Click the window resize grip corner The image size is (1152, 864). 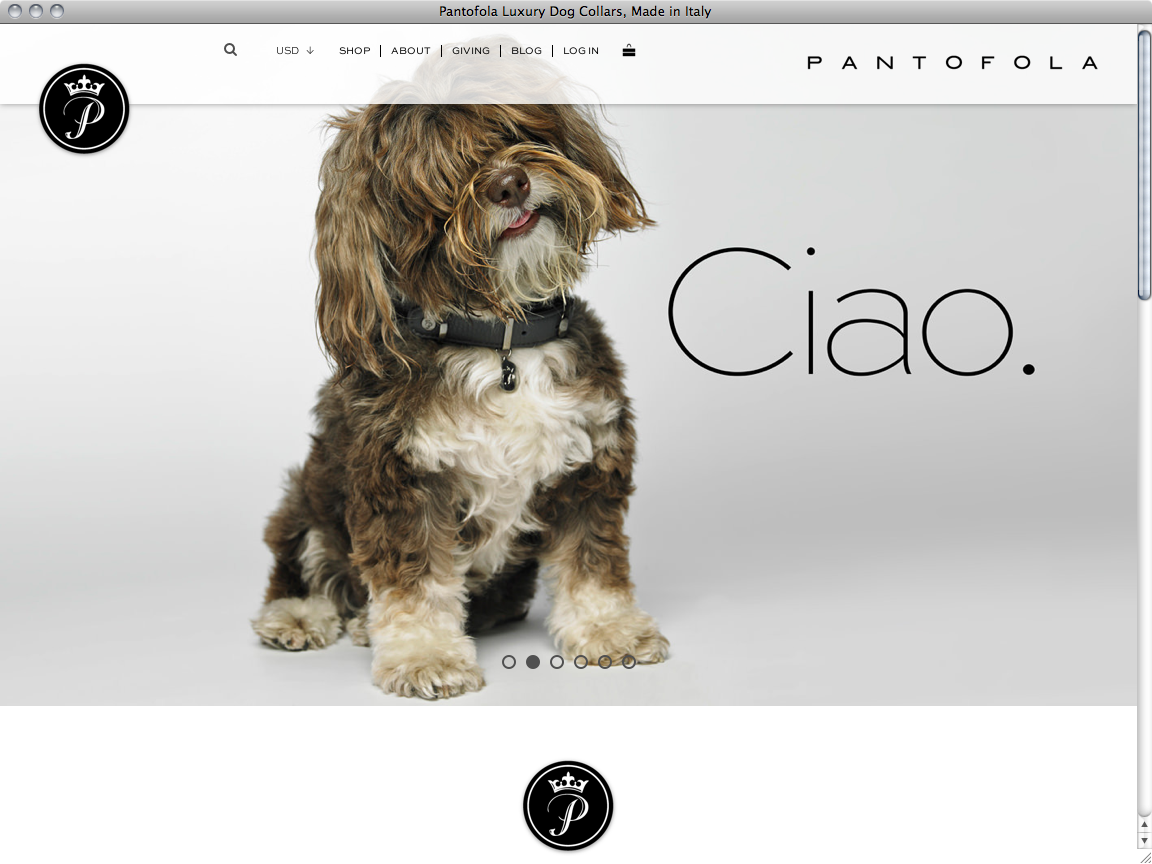point(1144,856)
